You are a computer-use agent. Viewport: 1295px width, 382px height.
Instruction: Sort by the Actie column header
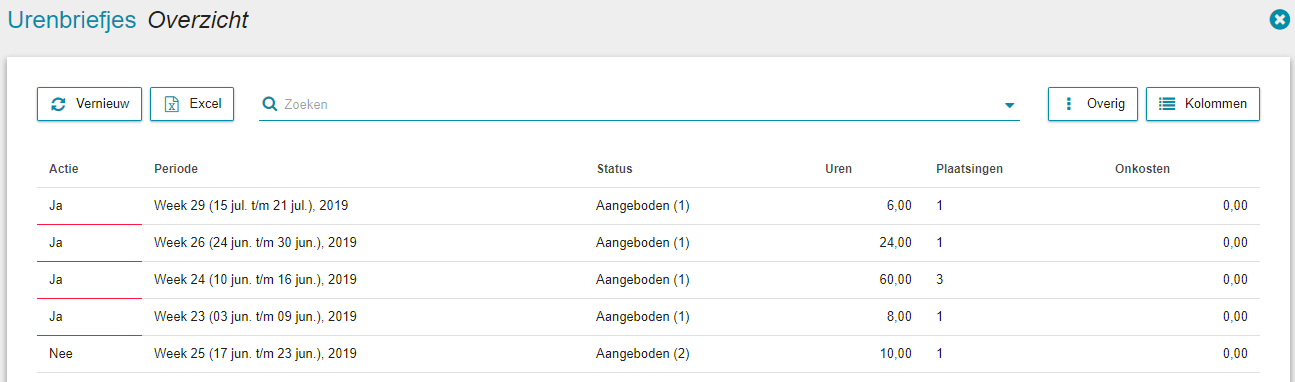[x=64, y=169]
